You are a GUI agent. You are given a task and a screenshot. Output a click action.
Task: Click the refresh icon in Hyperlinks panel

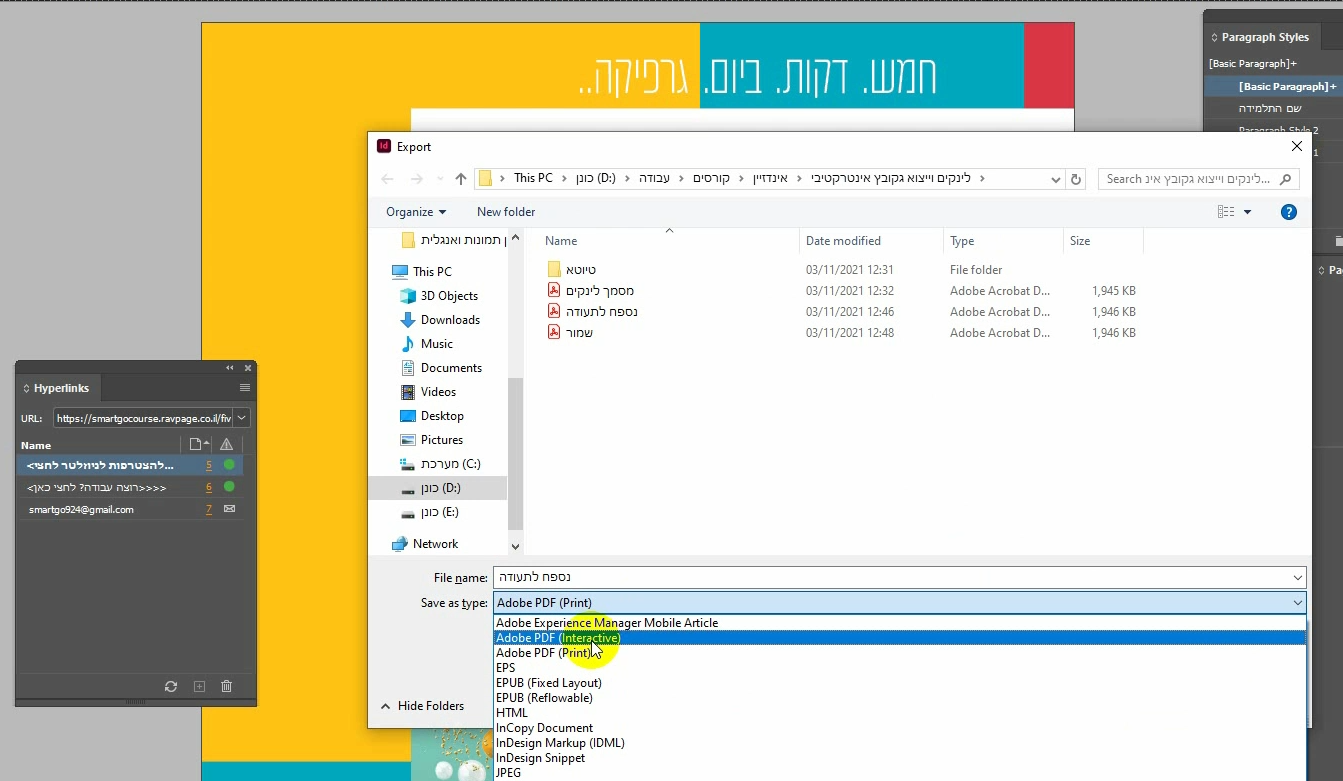point(170,686)
